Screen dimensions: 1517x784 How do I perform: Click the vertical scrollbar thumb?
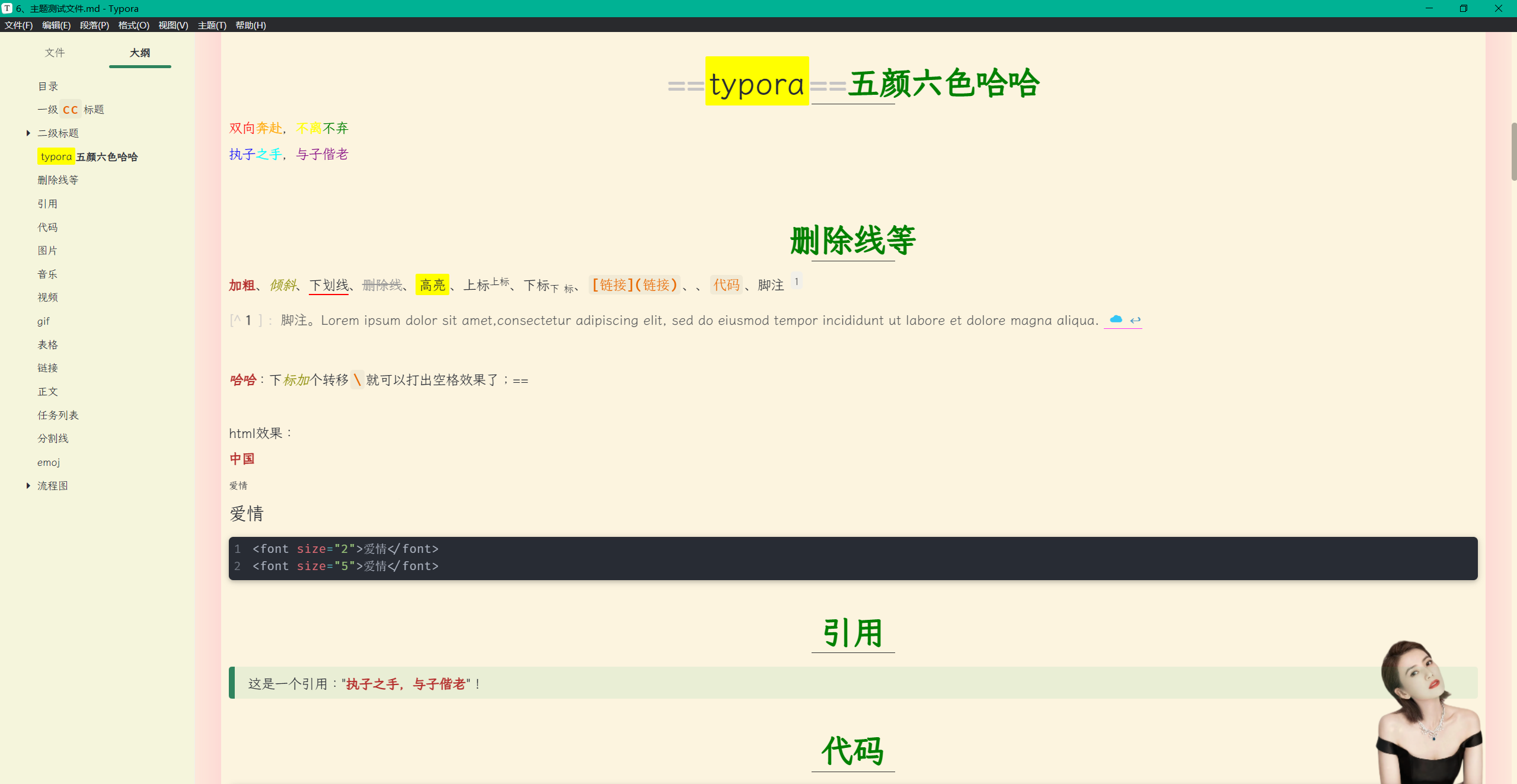(x=1513, y=151)
